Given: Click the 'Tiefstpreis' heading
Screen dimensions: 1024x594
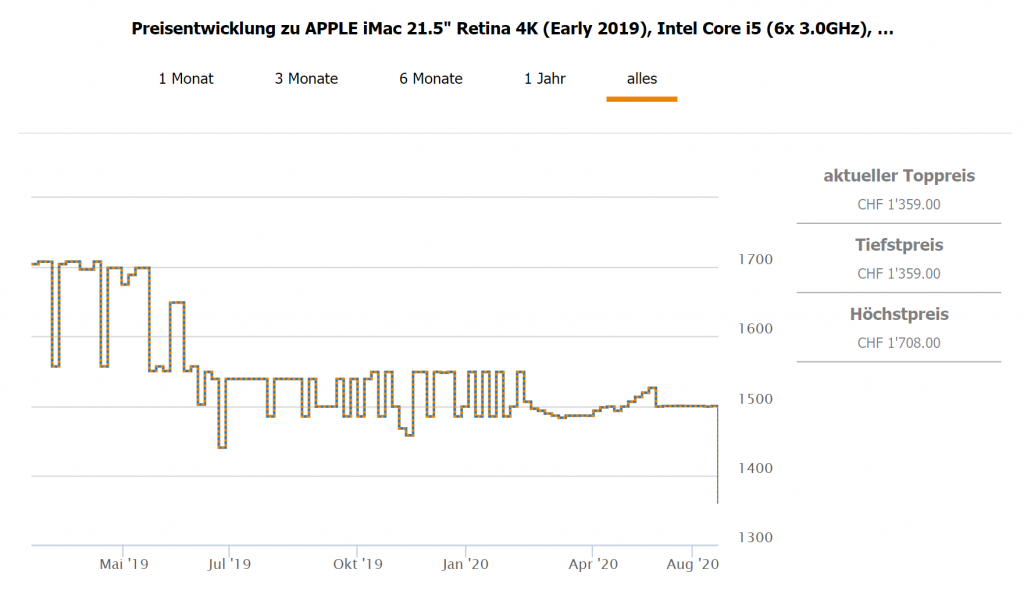Looking at the screenshot, I should coord(898,245).
